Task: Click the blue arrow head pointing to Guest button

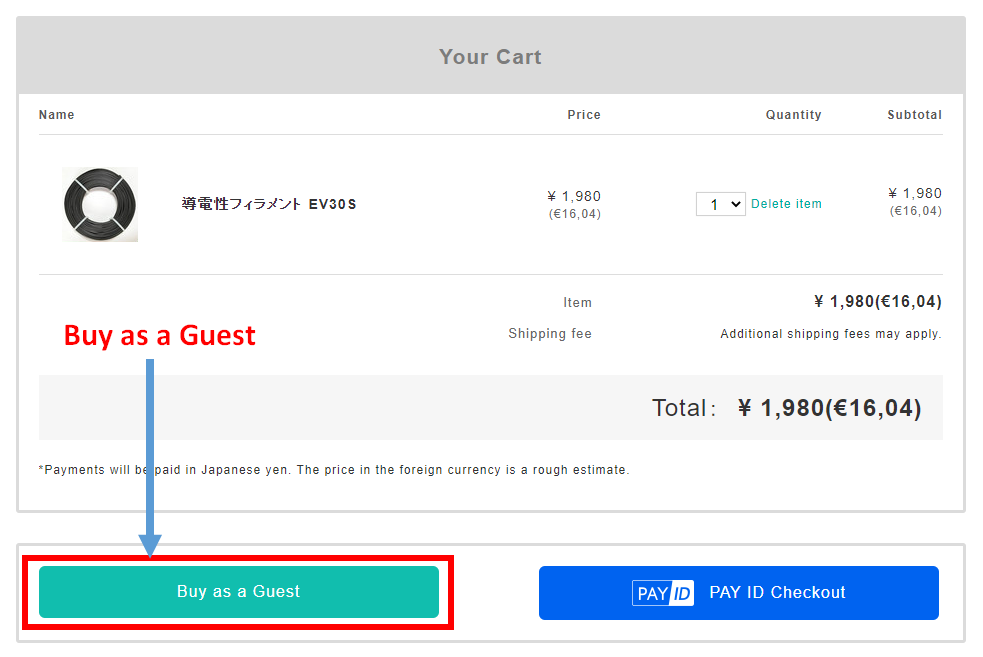Action: tap(150, 545)
